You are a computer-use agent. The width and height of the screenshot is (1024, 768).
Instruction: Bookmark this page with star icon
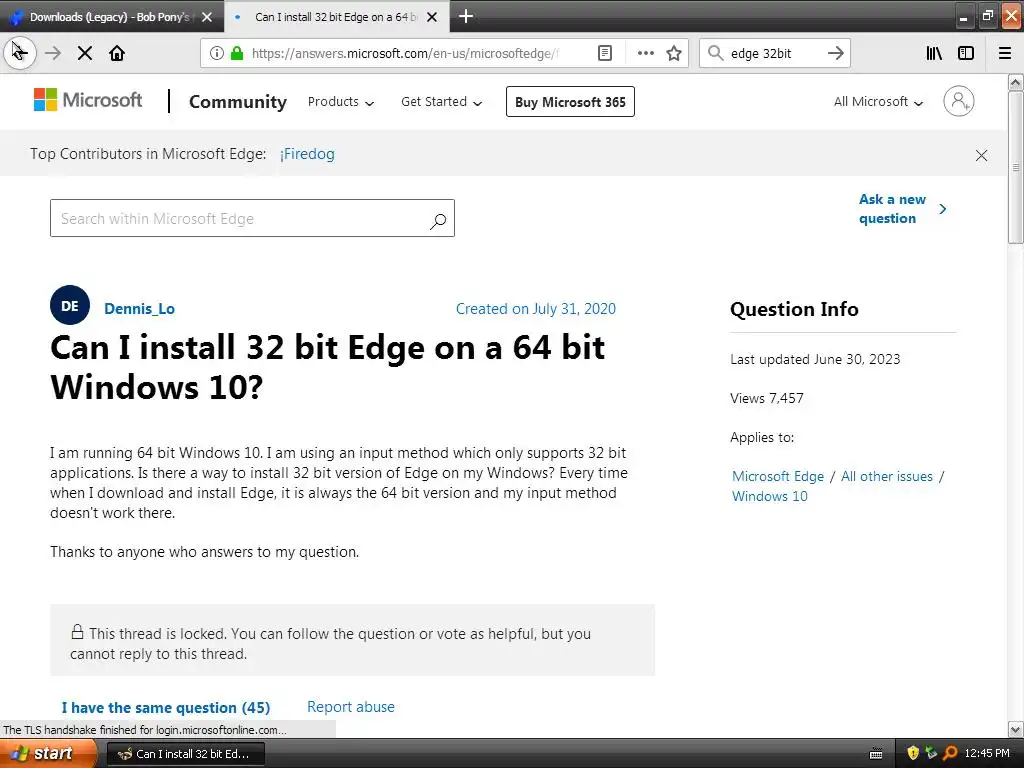point(674,54)
